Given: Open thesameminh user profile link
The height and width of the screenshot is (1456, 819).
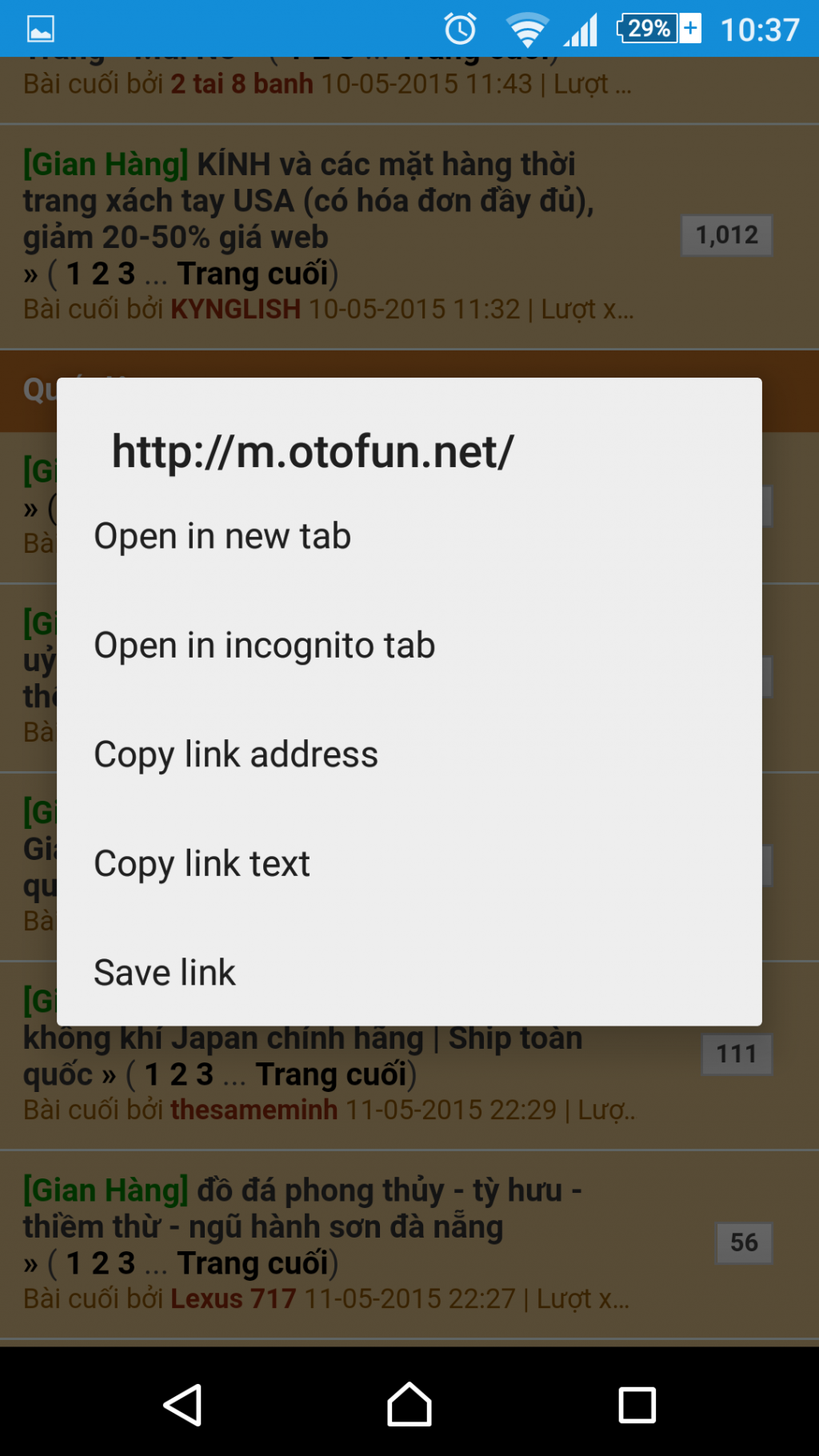Looking at the screenshot, I should point(254,1110).
